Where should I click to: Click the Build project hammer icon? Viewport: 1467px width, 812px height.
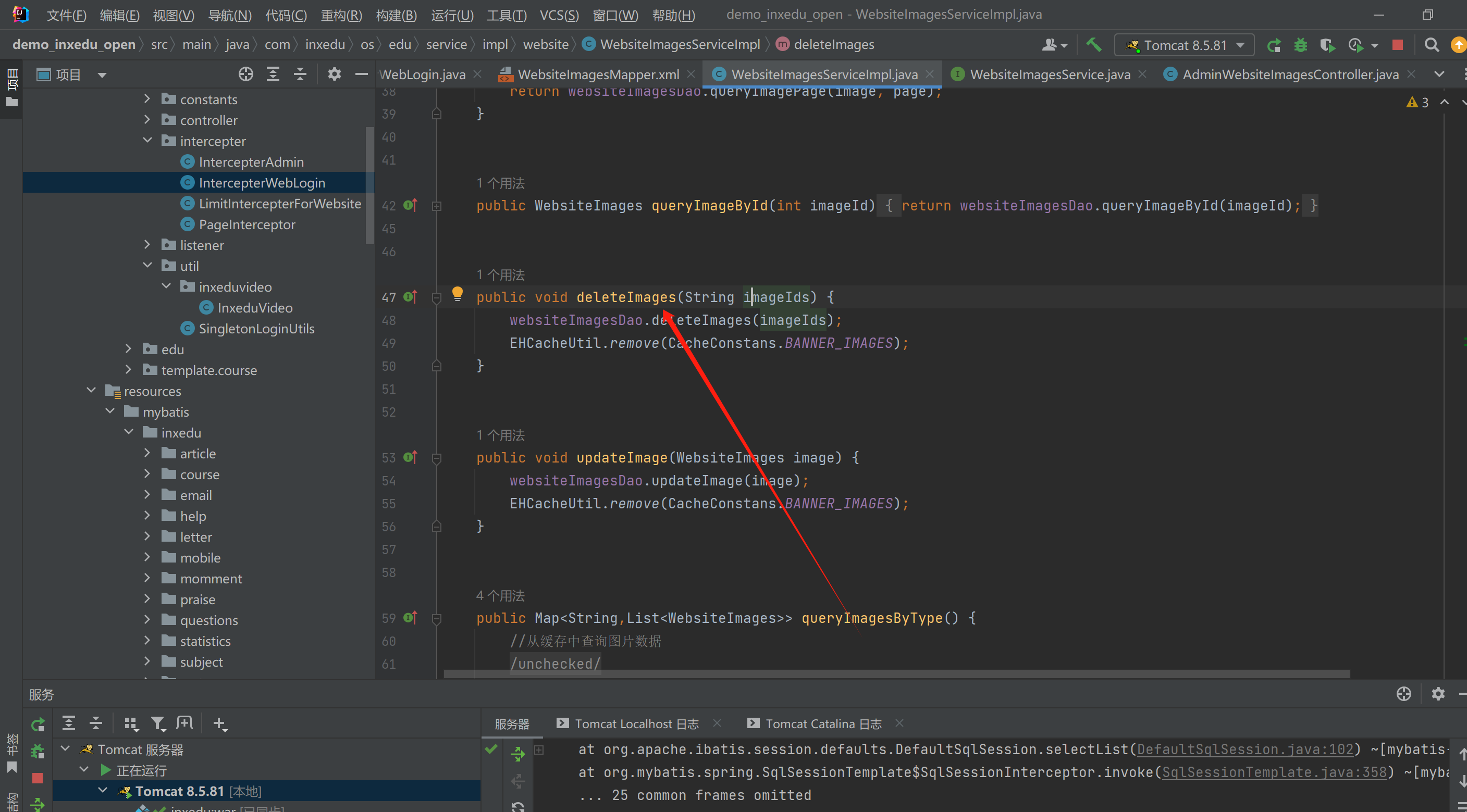point(1093,44)
